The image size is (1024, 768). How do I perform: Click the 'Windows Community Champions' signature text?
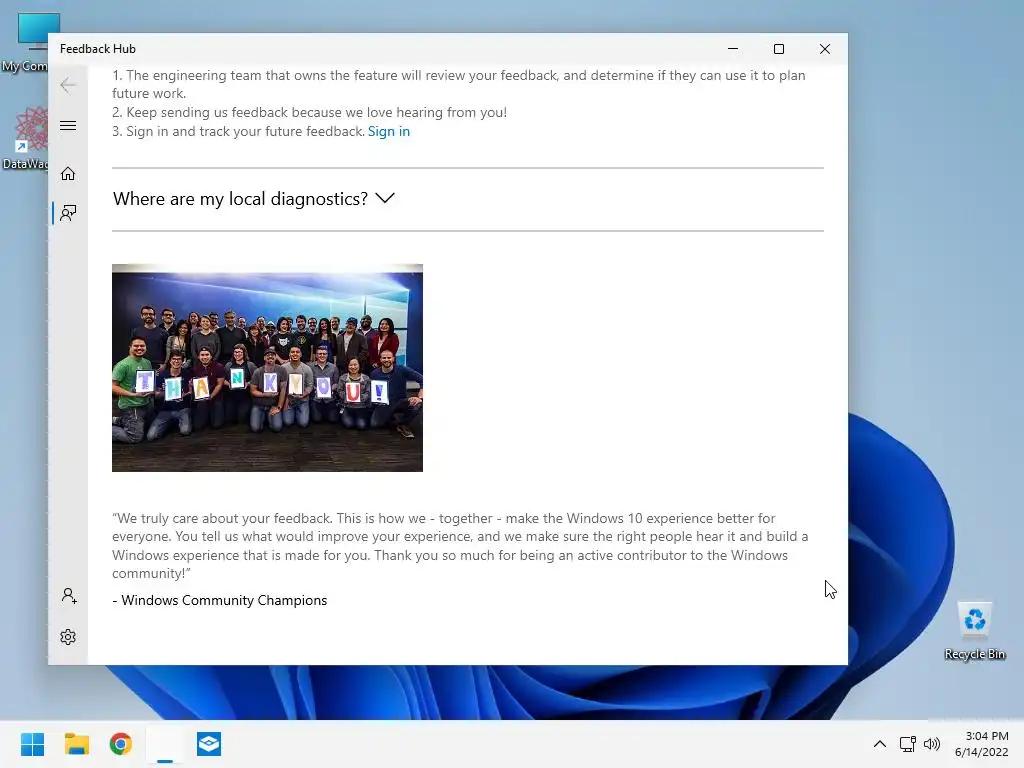[x=224, y=600]
